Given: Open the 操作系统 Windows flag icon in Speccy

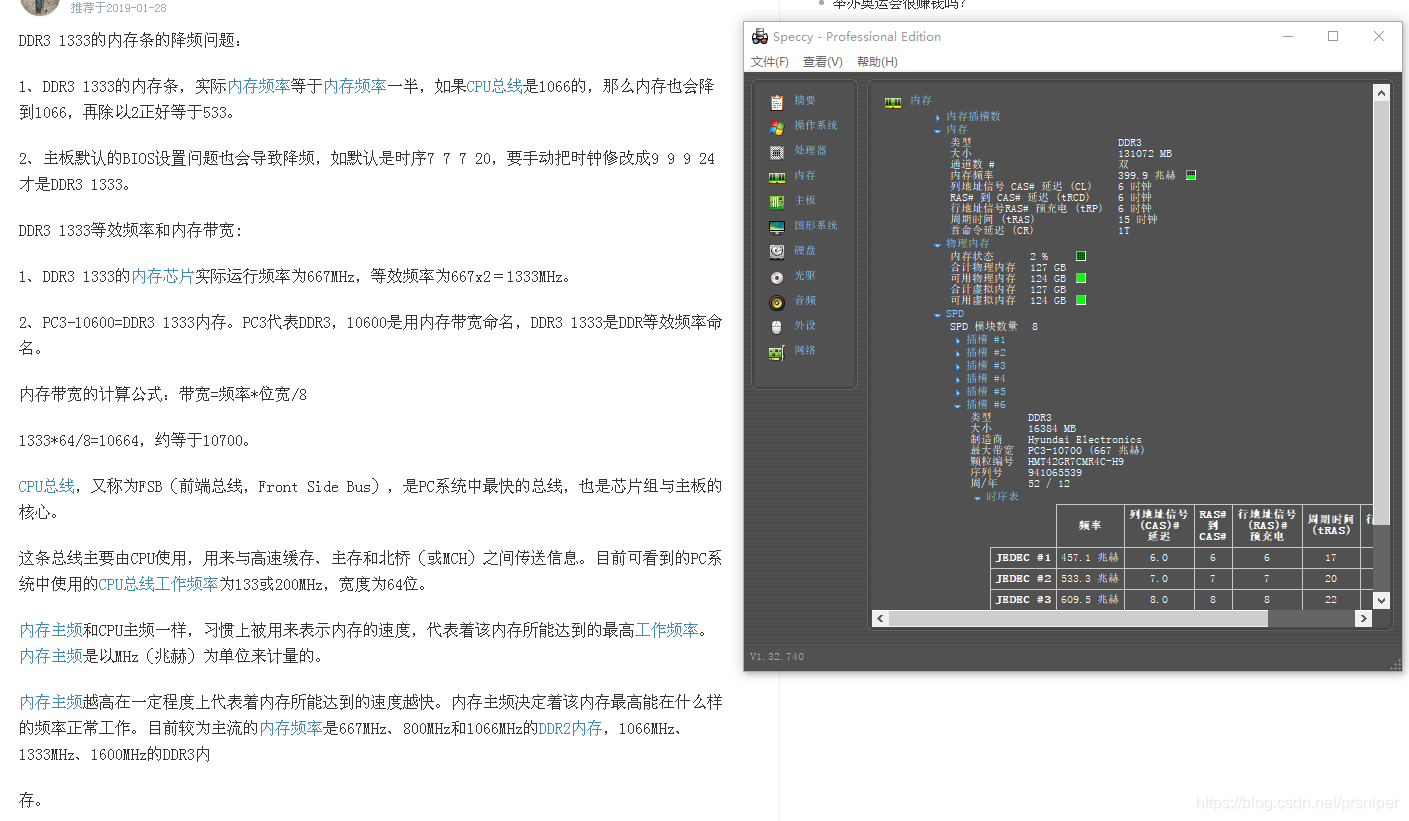Looking at the screenshot, I should coord(776,126).
